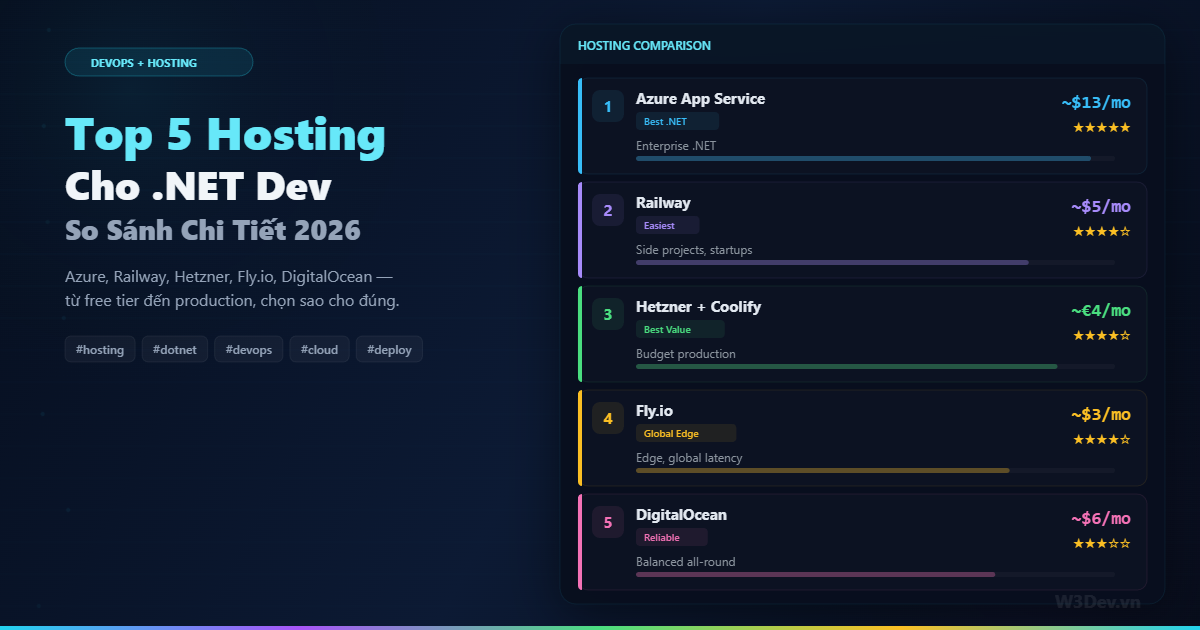Click the ~$13/mo price link on Azure
Image resolution: width=1200 pixels, height=630 pixels.
(1096, 101)
